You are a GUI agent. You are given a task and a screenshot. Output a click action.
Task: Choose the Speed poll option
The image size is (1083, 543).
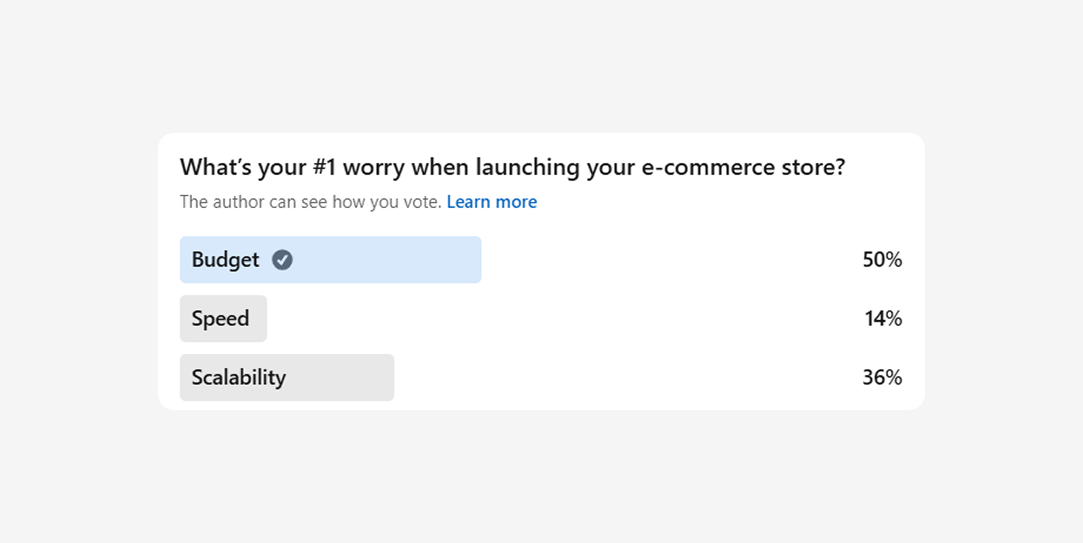coord(223,319)
